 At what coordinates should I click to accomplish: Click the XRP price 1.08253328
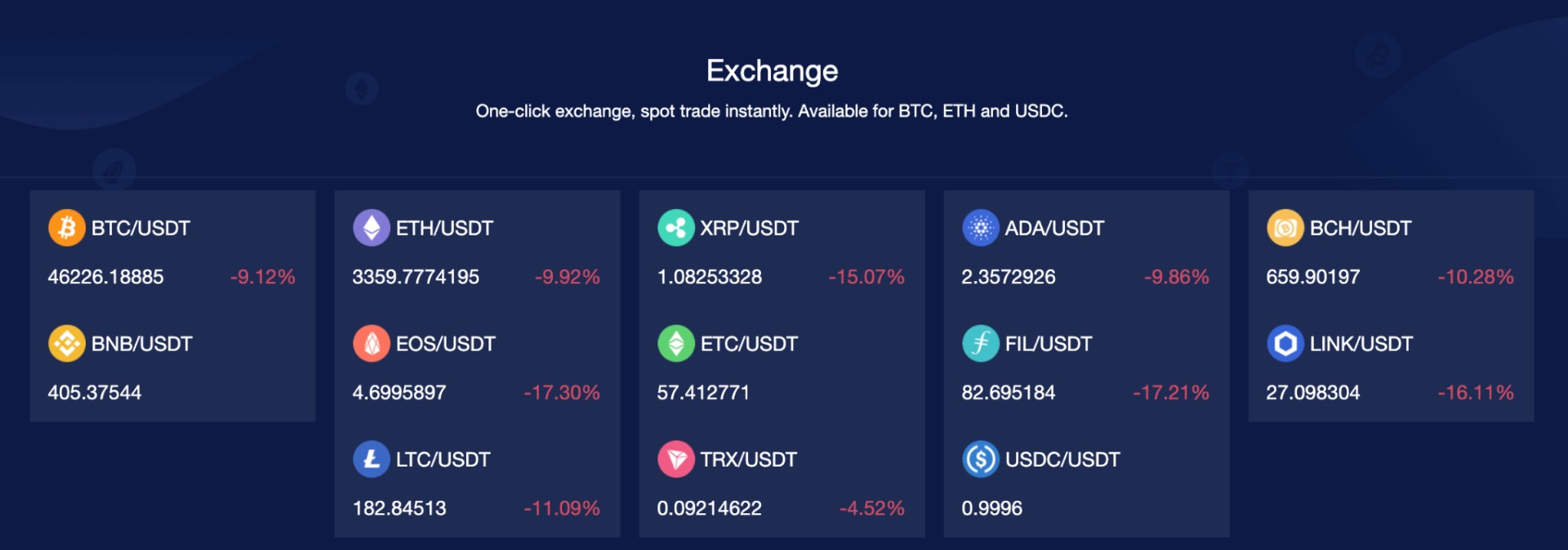click(x=710, y=277)
